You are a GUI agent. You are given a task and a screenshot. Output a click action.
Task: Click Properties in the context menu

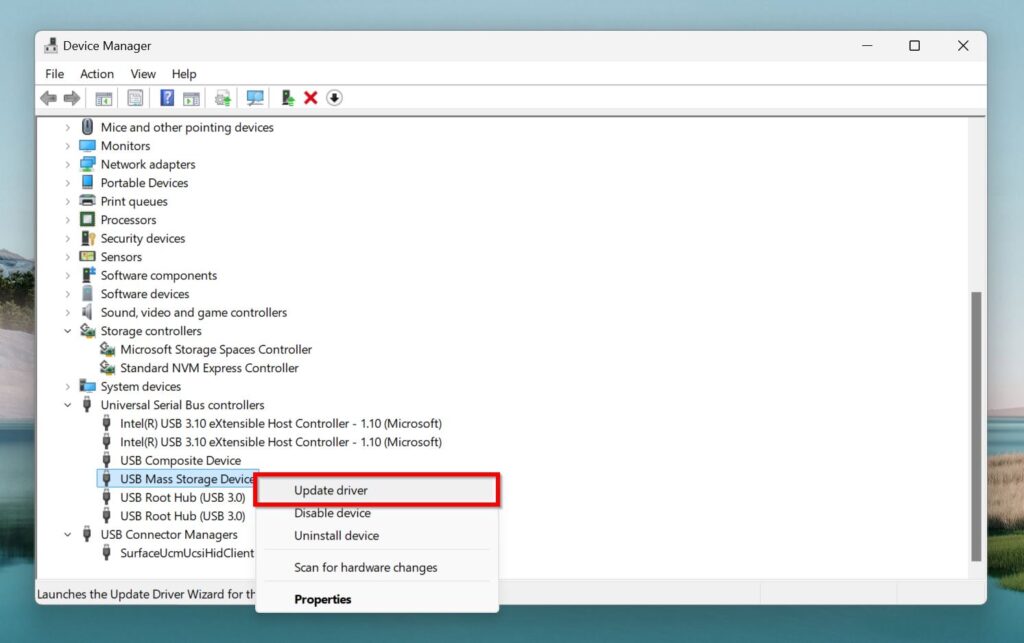pyautogui.click(x=322, y=600)
